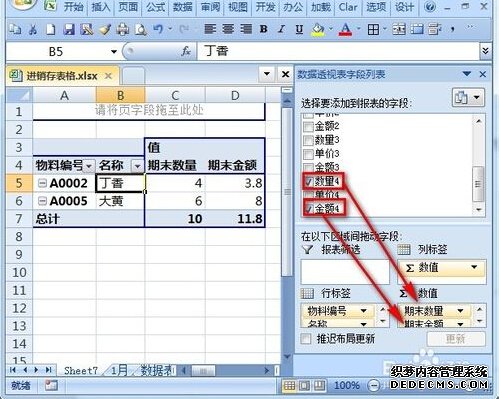Uncheck the 金额4 field checkbox
The image size is (499, 399).
click(309, 209)
